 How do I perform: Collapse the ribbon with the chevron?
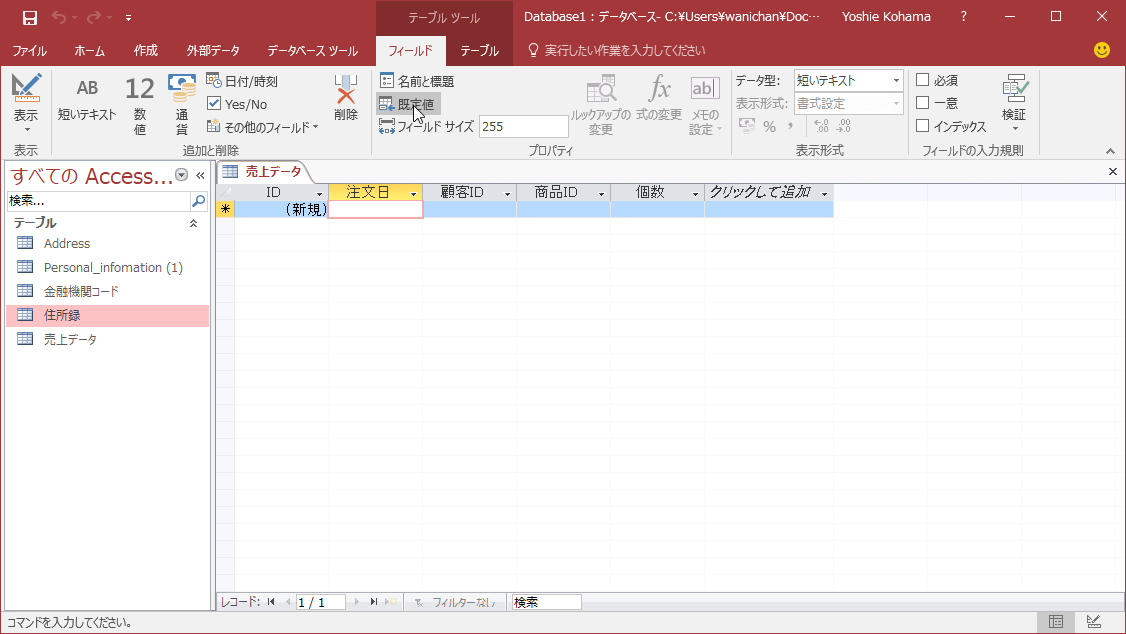(x=1110, y=151)
